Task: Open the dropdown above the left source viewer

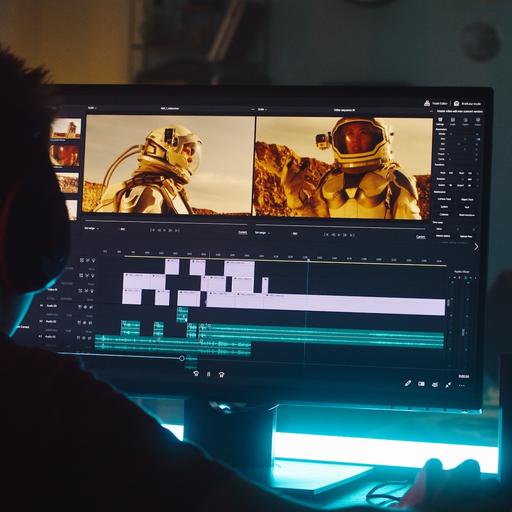Action: 92,108
